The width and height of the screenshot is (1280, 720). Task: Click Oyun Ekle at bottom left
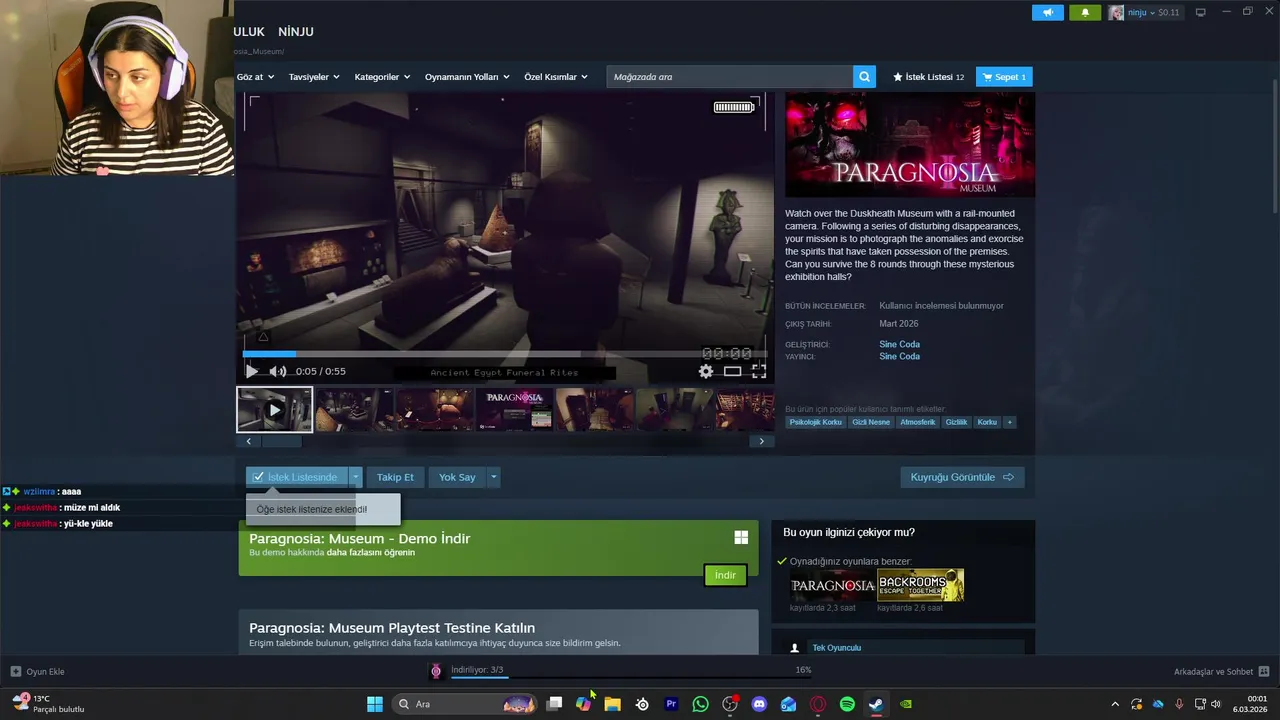[x=38, y=671]
